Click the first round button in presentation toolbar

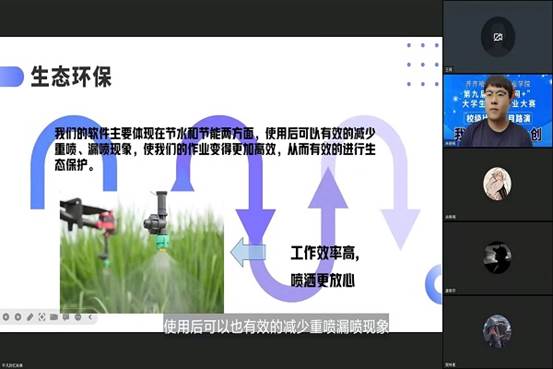6,317
